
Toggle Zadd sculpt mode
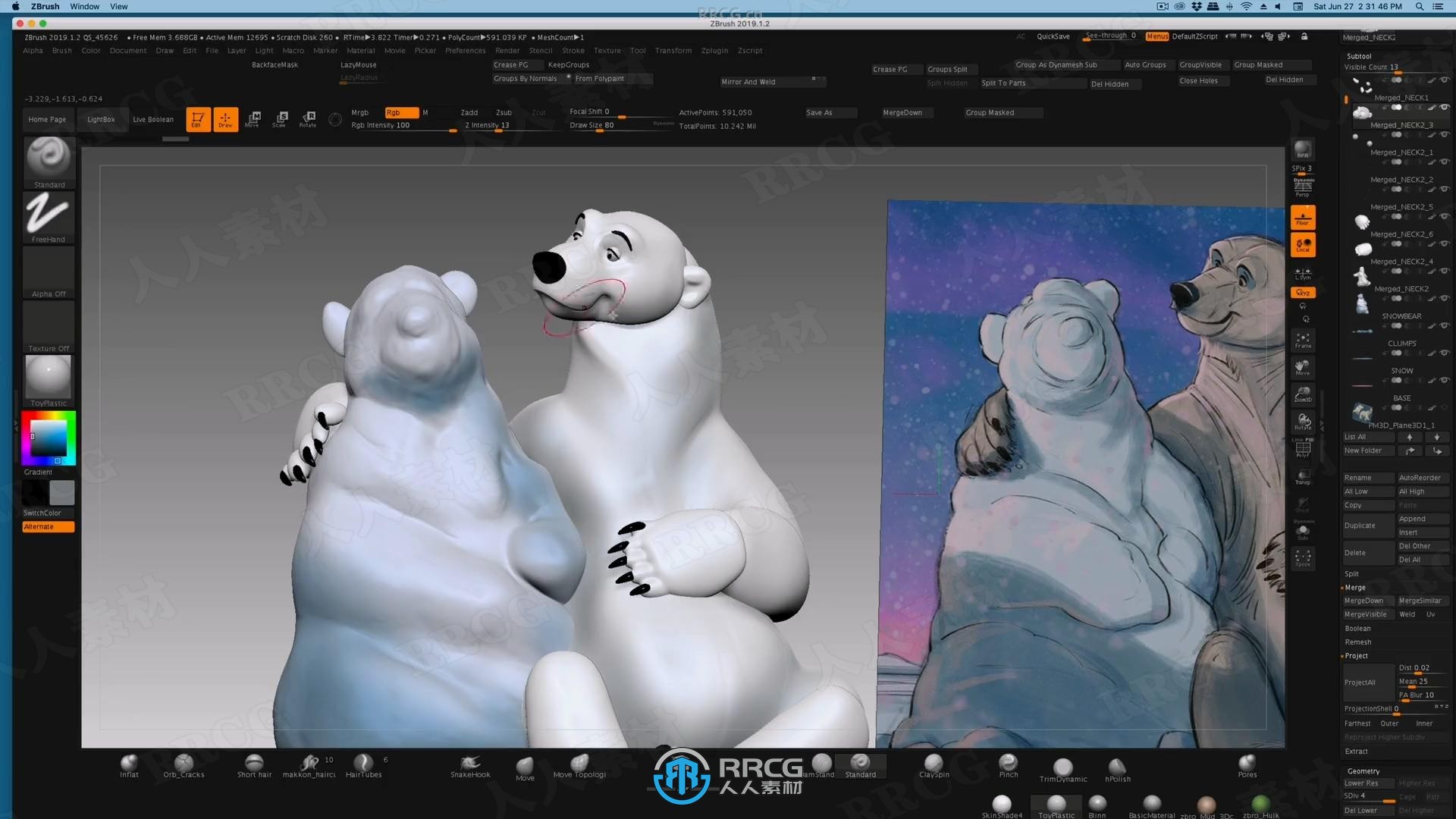469,112
